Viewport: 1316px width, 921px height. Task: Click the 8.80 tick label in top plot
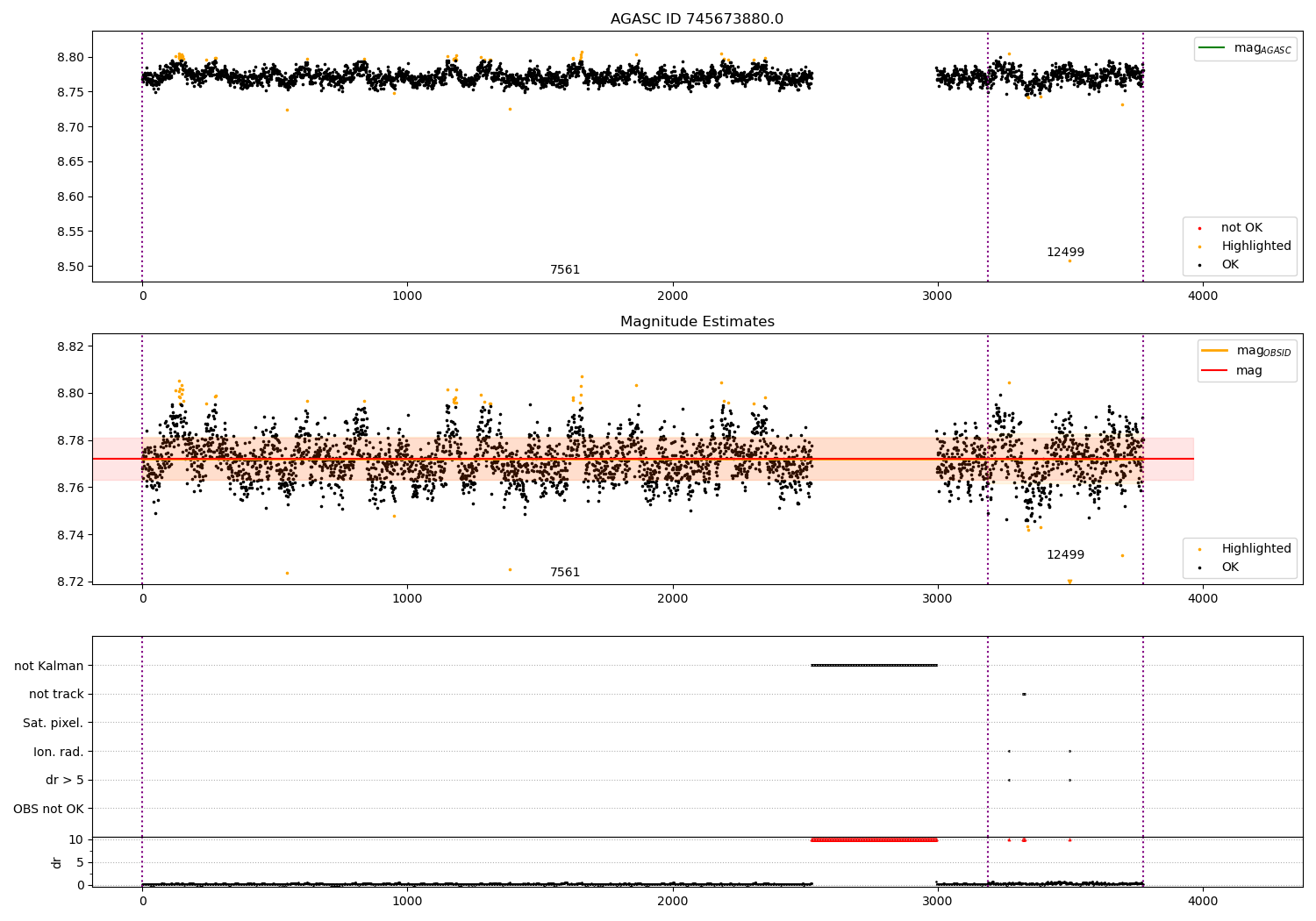coord(69,57)
